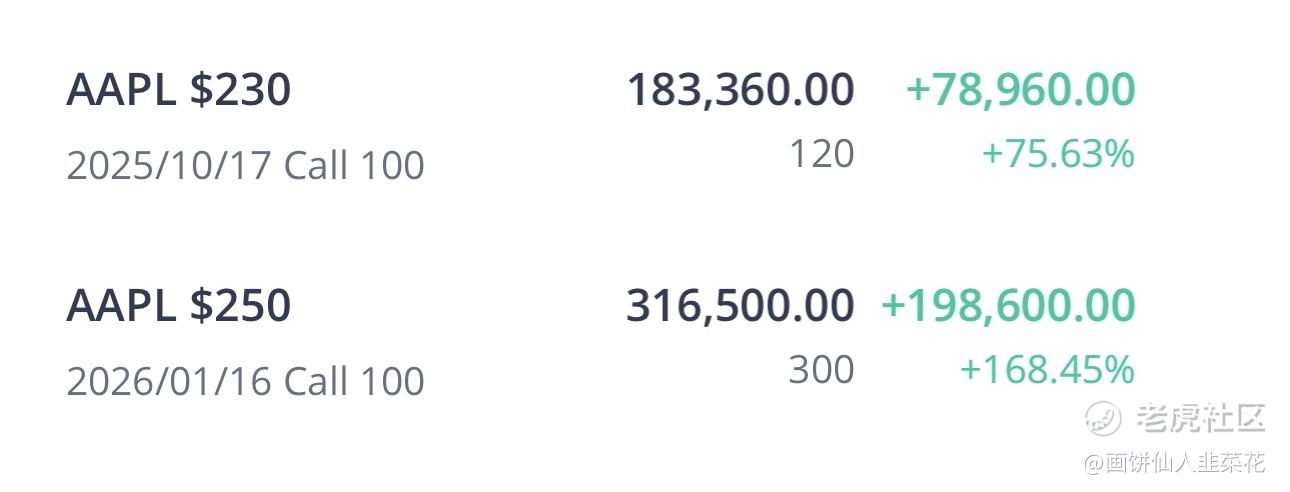Click profit amount +198,600.00
This screenshot has height=492, width=1290.
[x=1008, y=306]
